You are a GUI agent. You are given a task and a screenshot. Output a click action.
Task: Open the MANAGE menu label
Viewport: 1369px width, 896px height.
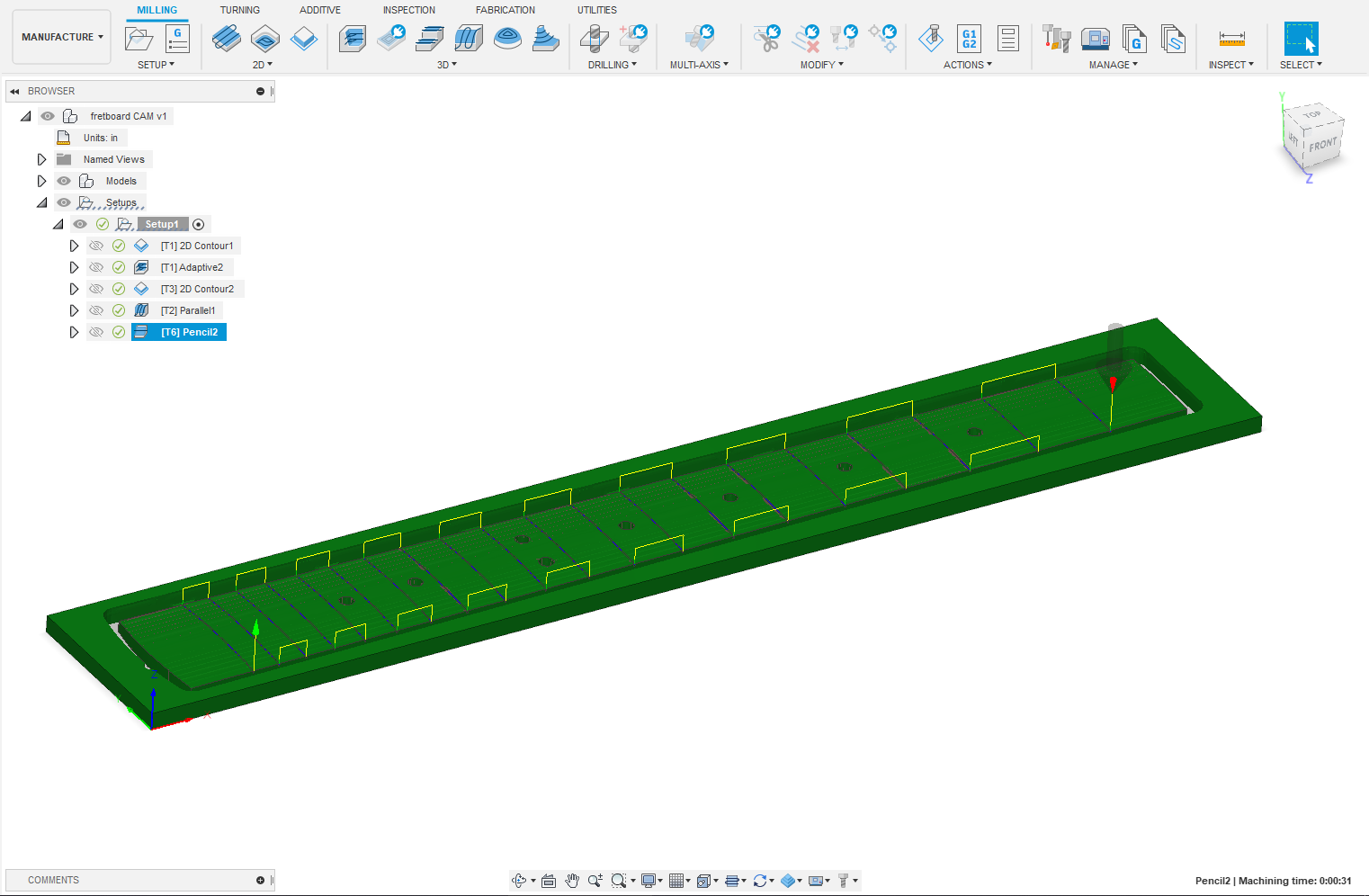1114,65
